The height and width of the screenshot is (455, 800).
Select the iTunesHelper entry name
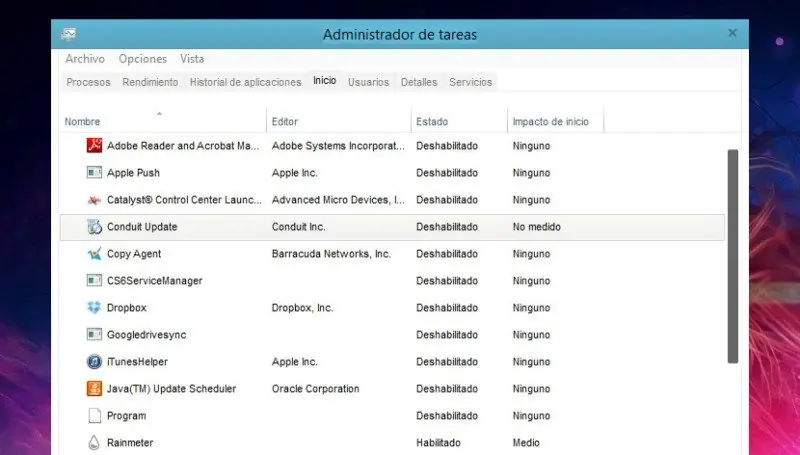tap(137, 362)
